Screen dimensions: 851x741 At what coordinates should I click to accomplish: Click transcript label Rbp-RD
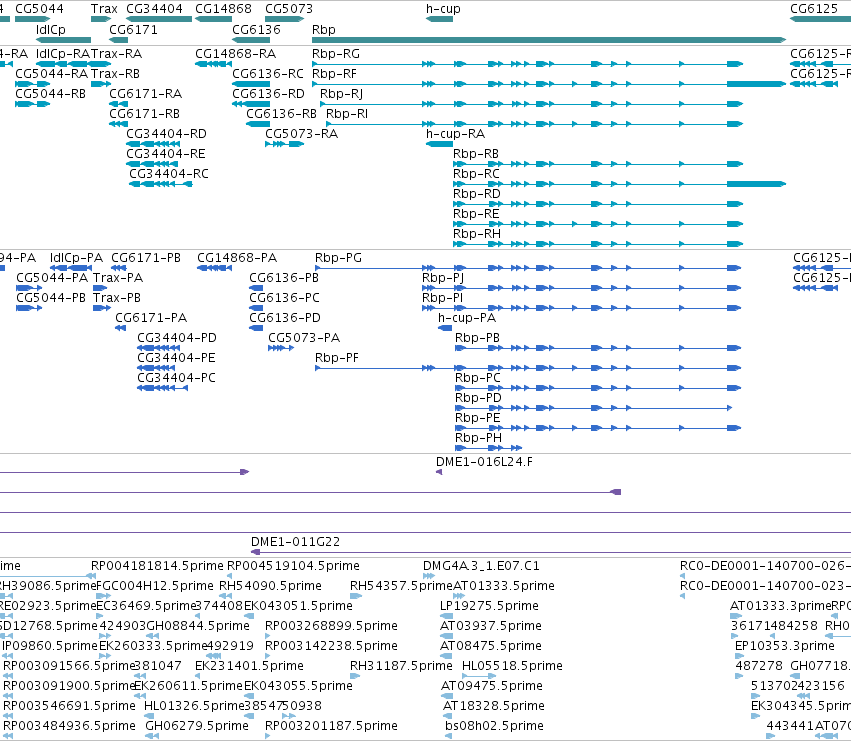(477, 194)
